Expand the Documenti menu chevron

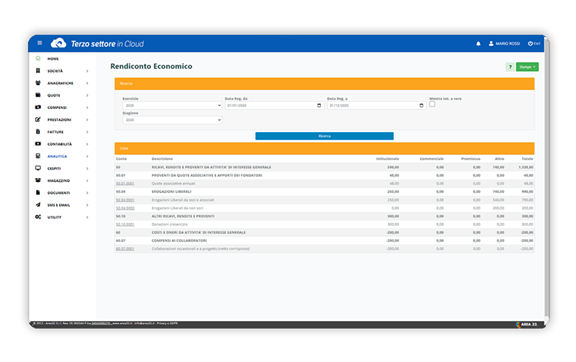pos(87,193)
